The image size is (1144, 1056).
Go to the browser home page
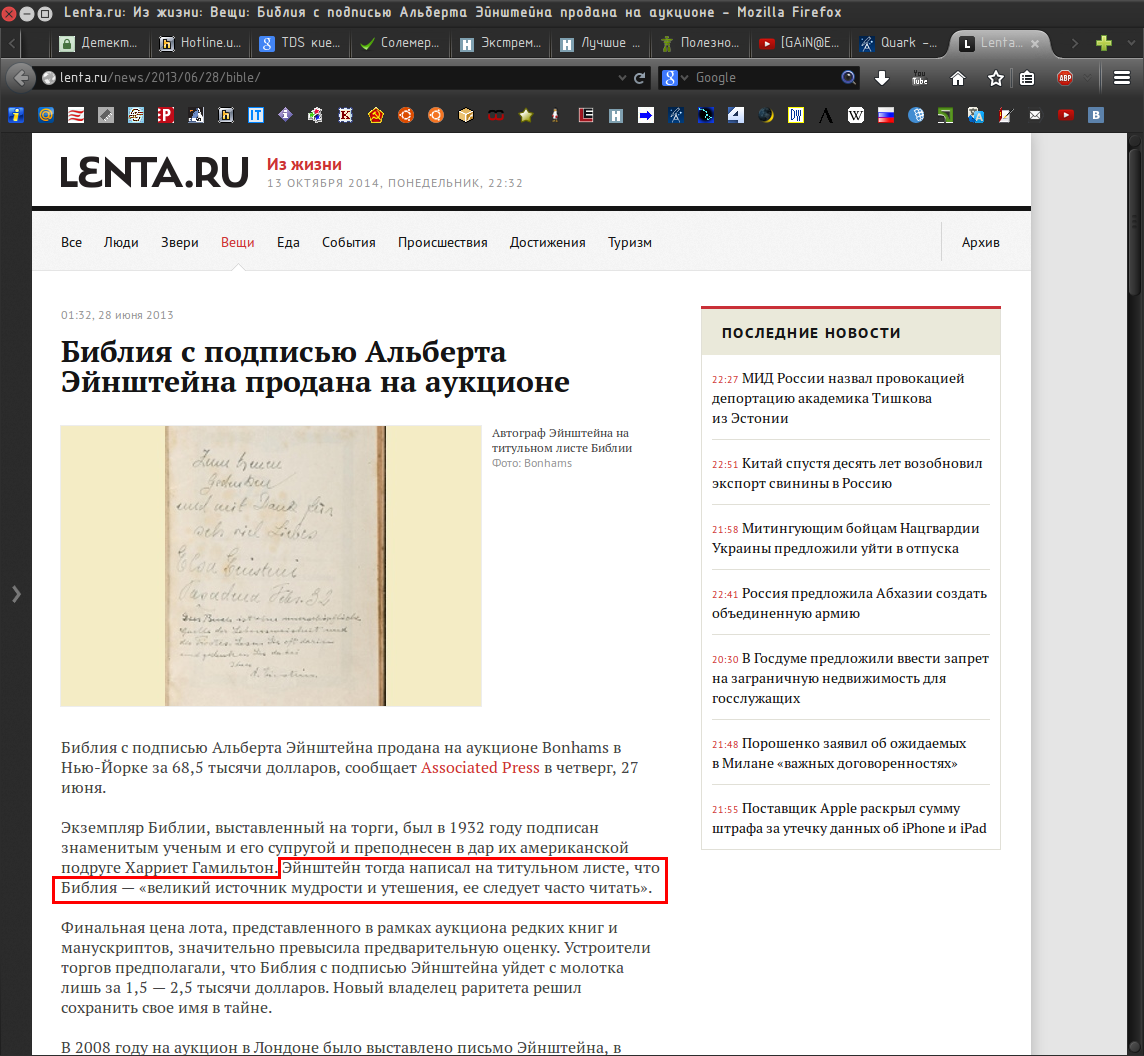[x=958, y=78]
